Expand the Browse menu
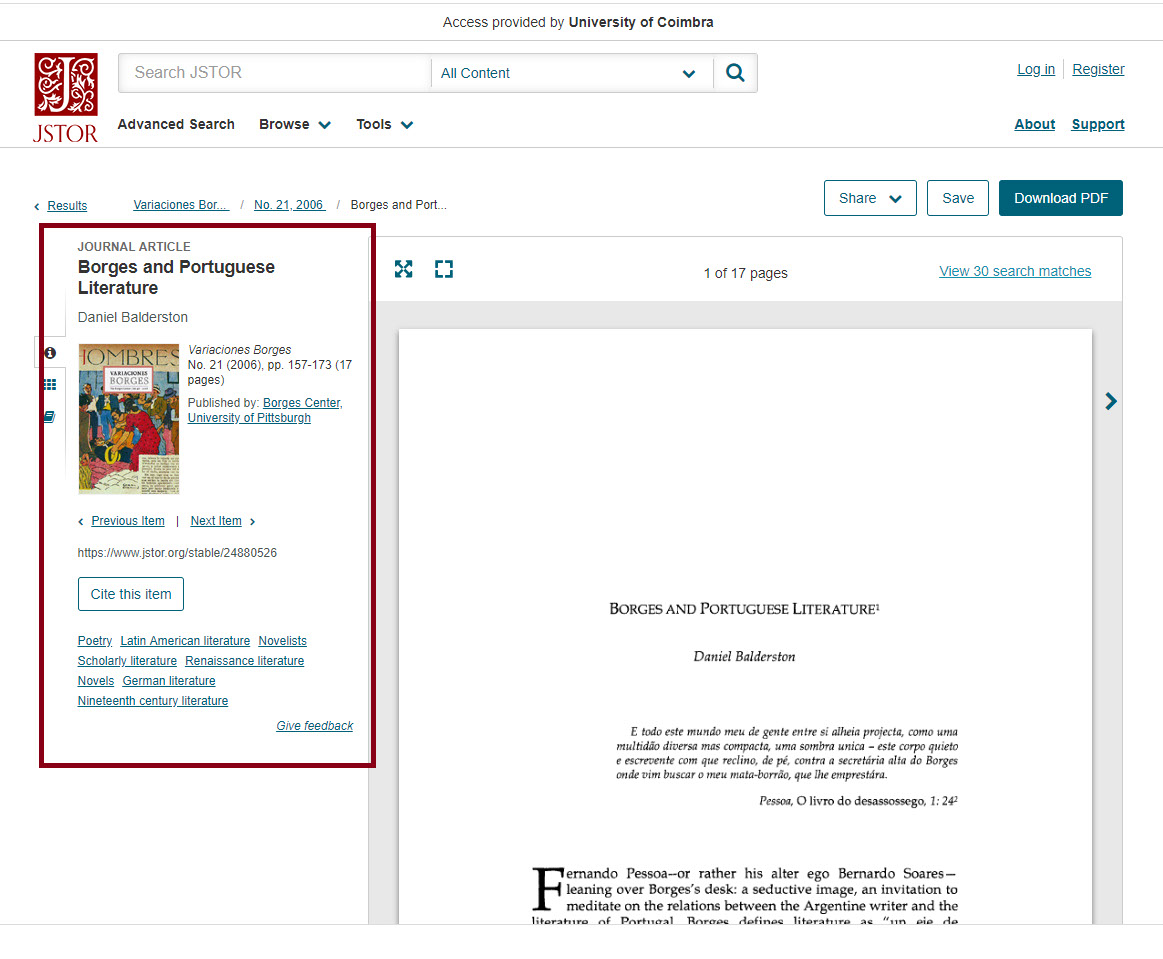 [x=294, y=124]
